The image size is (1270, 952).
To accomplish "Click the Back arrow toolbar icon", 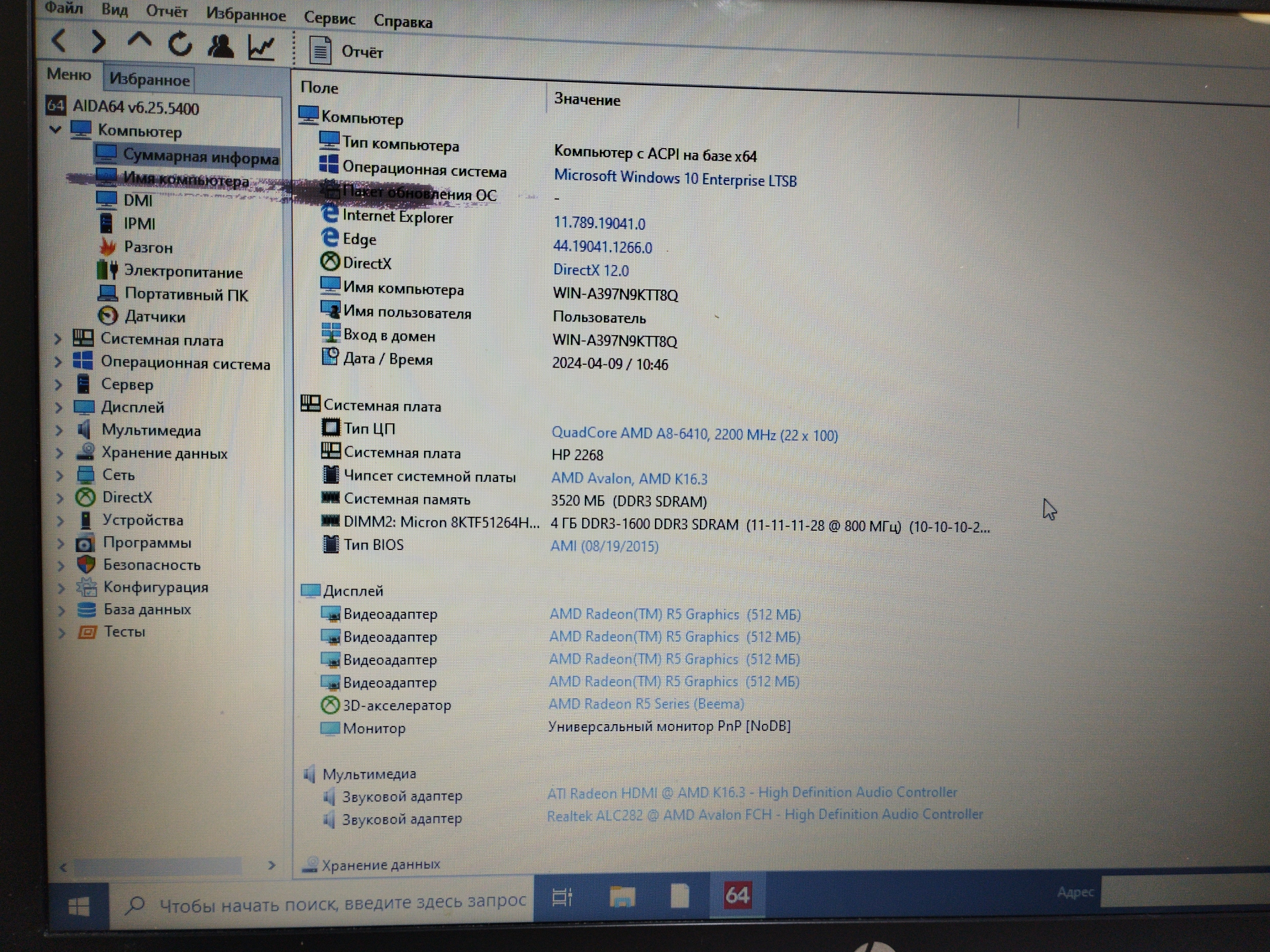I will [x=59, y=40].
